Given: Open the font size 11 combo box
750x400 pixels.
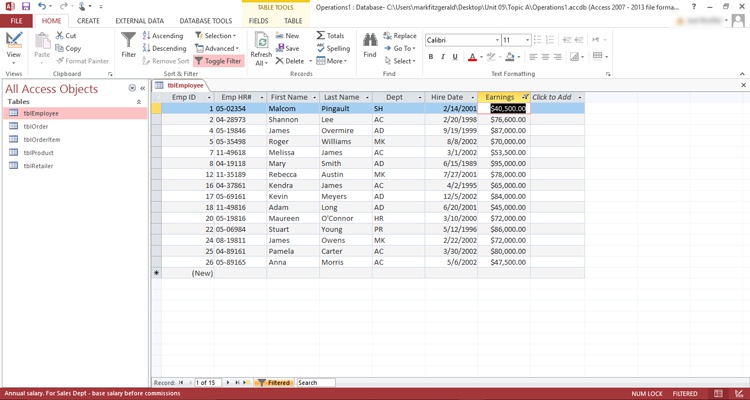Looking at the screenshot, I should click(x=517, y=40).
